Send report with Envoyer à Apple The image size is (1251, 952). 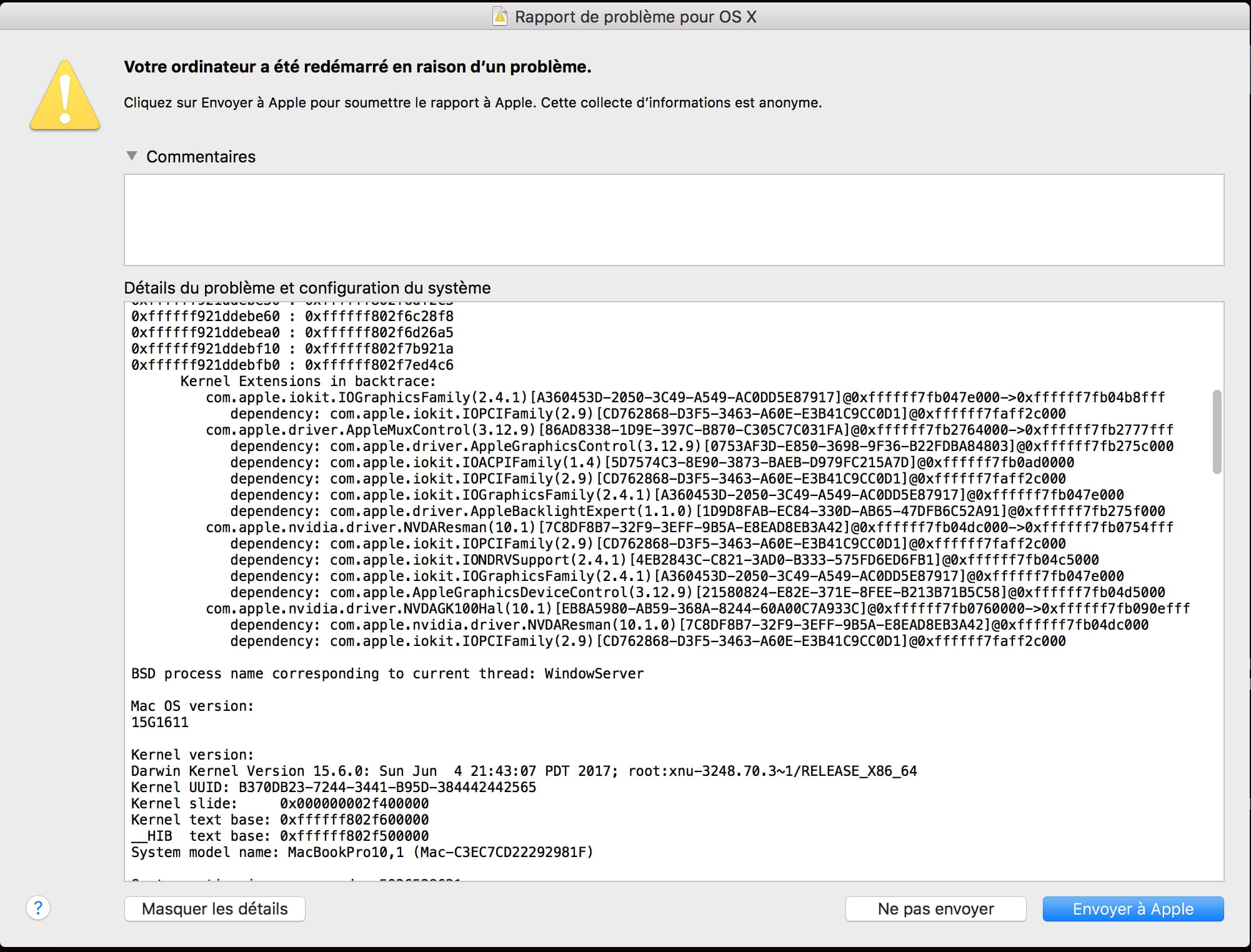pos(1133,909)
